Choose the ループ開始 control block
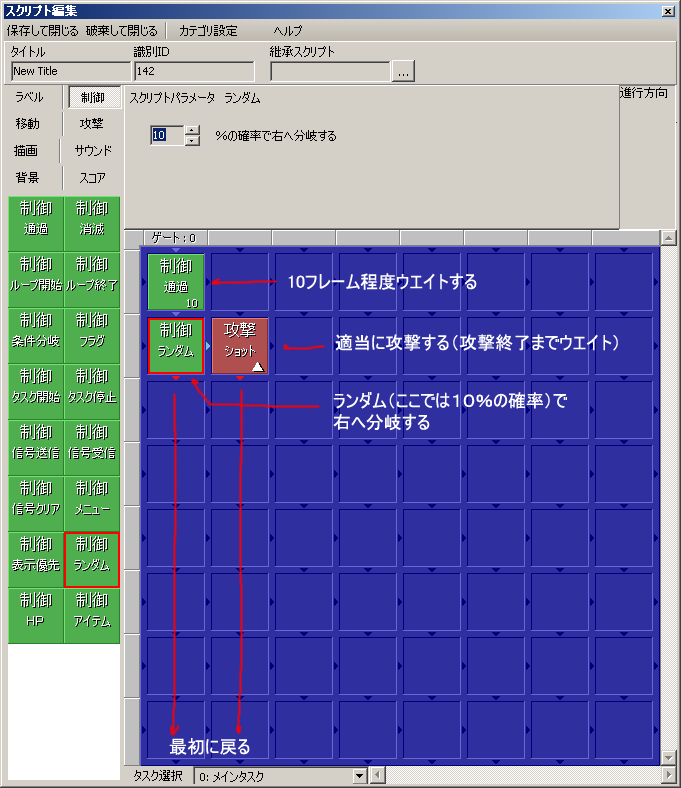 [x=36, y=274]
